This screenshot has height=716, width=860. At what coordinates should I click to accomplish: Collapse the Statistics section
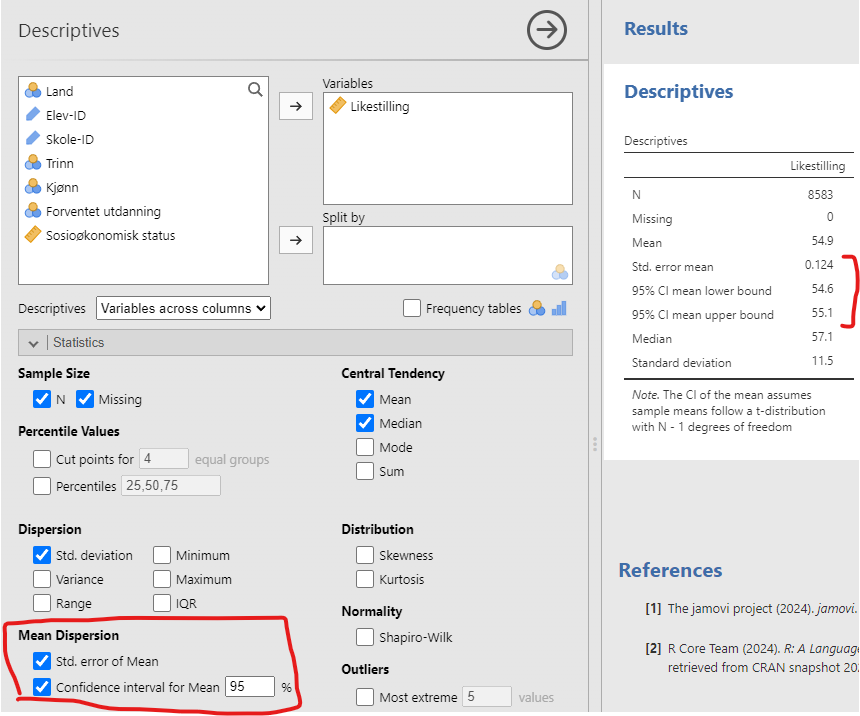pyautogui.click(x=35, y=342)
